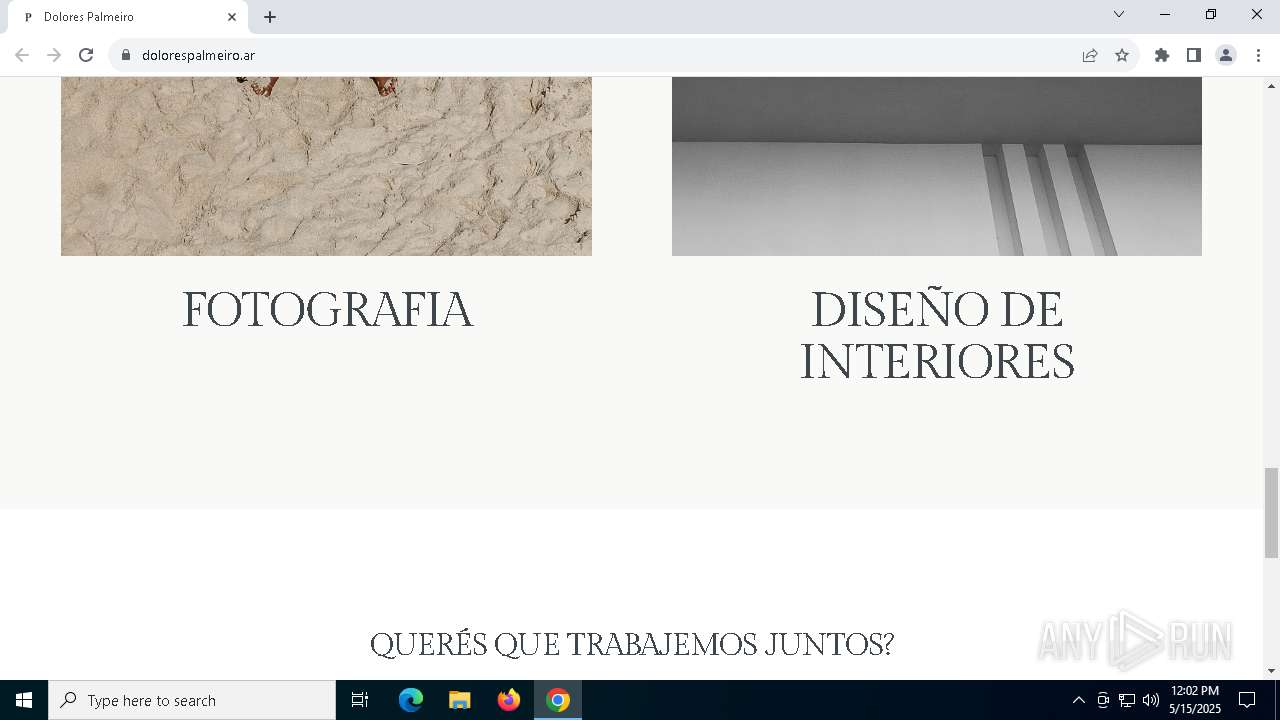Show hidden system tray icons
The height and width of the screenshot is (720, 1280).
pyautogui.click(x=1078, y=700)
